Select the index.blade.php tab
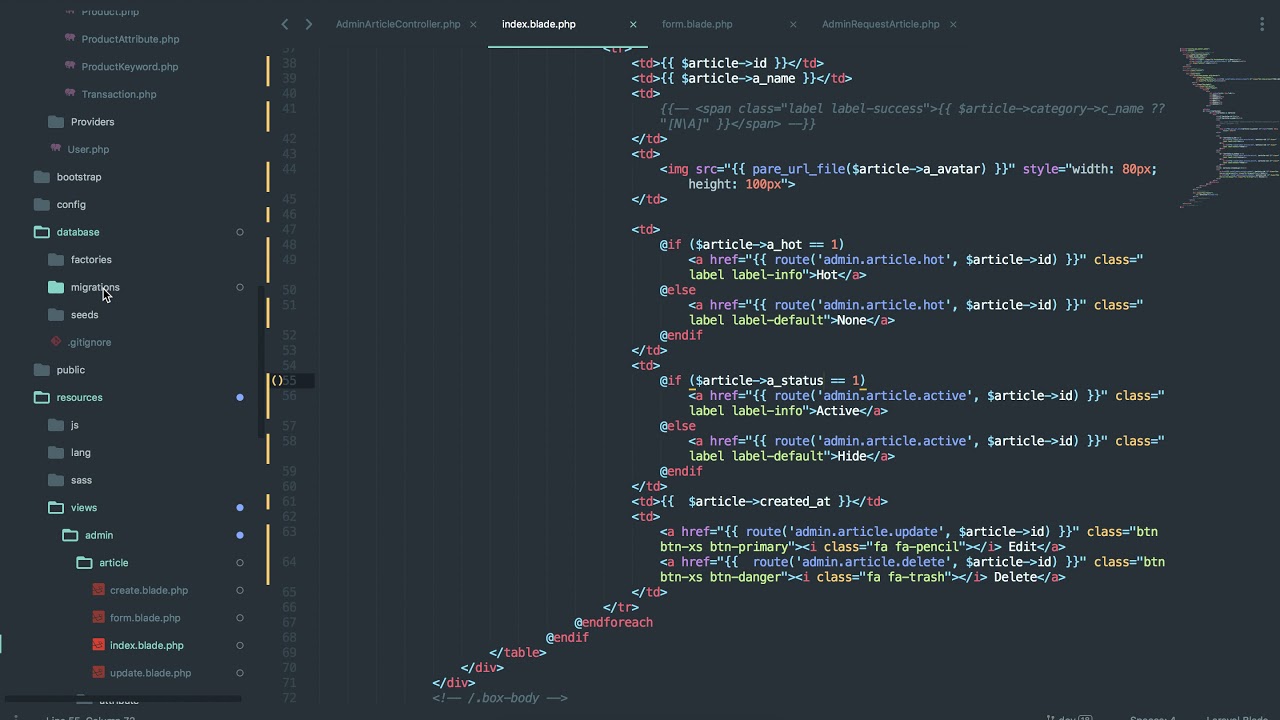1280x720 pixels. [539, 24]
